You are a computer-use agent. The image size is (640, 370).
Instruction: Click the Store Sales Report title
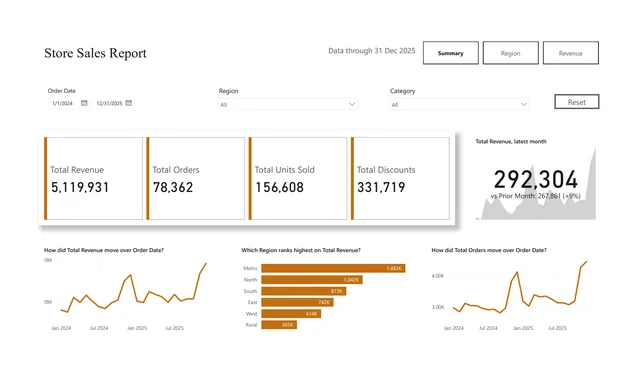[x=95, y=53]
